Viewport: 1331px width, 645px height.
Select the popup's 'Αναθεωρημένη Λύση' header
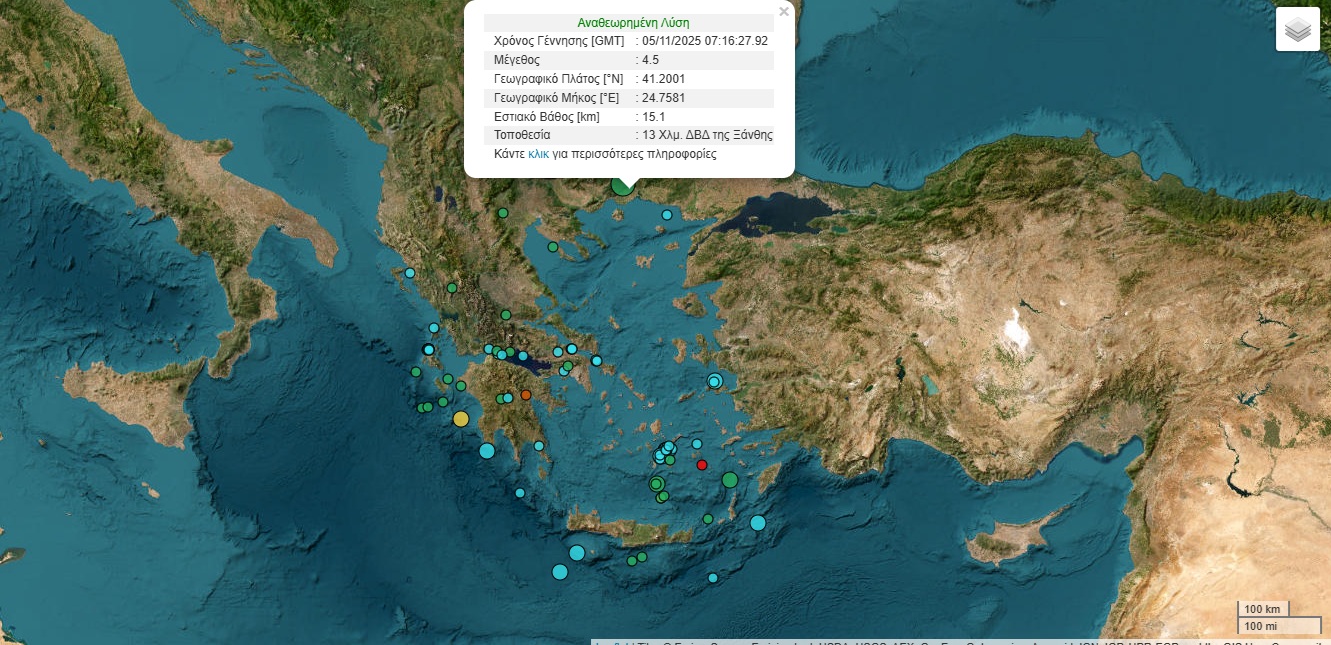(633, 22)
